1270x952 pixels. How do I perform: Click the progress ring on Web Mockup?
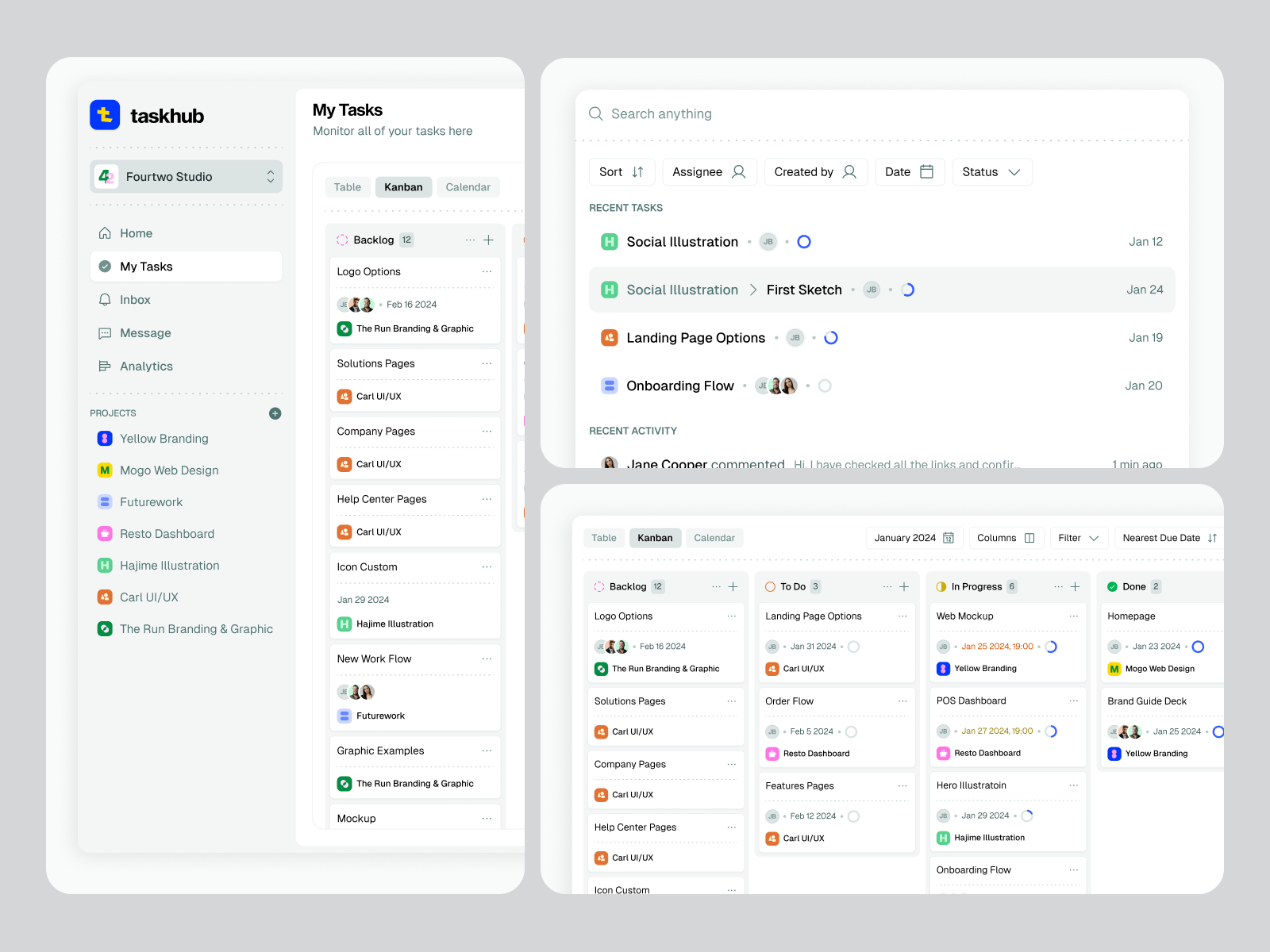point(1052,646)
